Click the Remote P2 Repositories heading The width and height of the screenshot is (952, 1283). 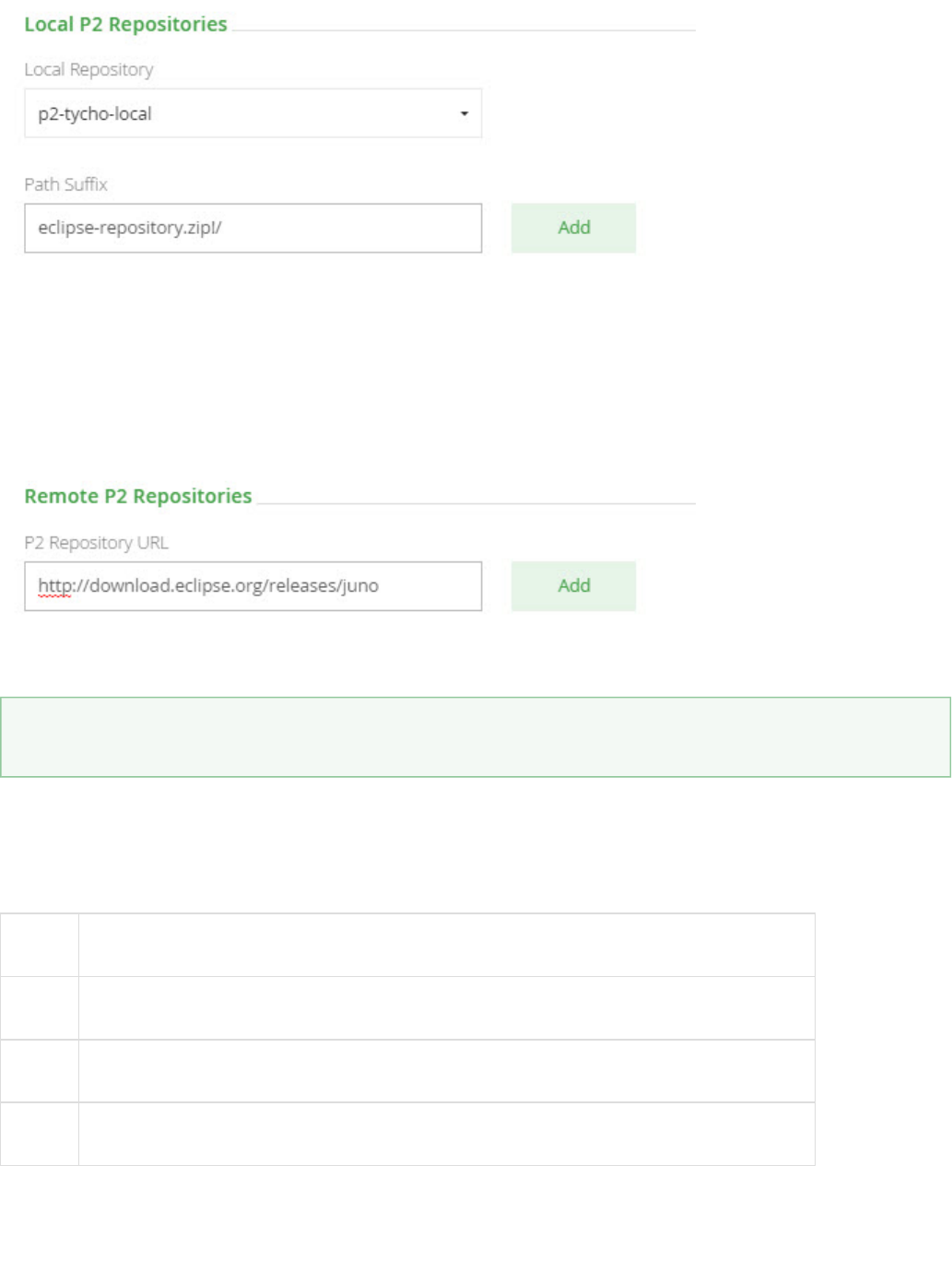pos(138,497)
